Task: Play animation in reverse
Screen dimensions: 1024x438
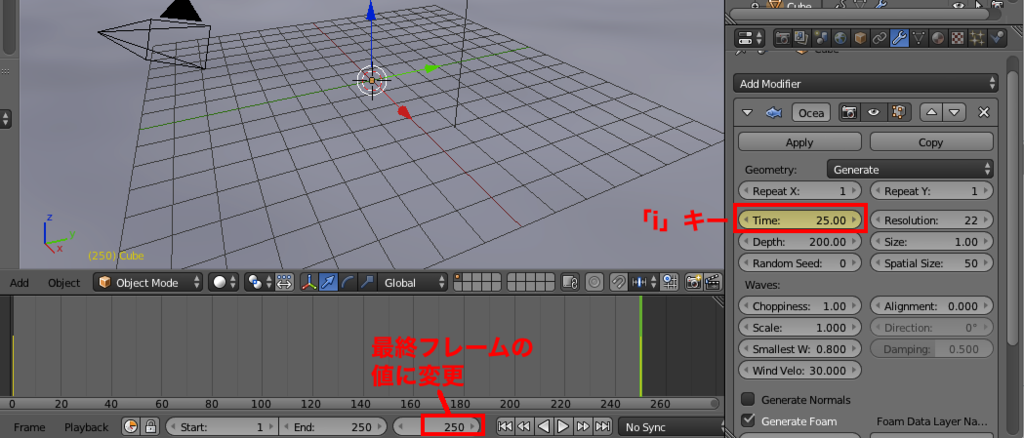Action: [545, 427]
